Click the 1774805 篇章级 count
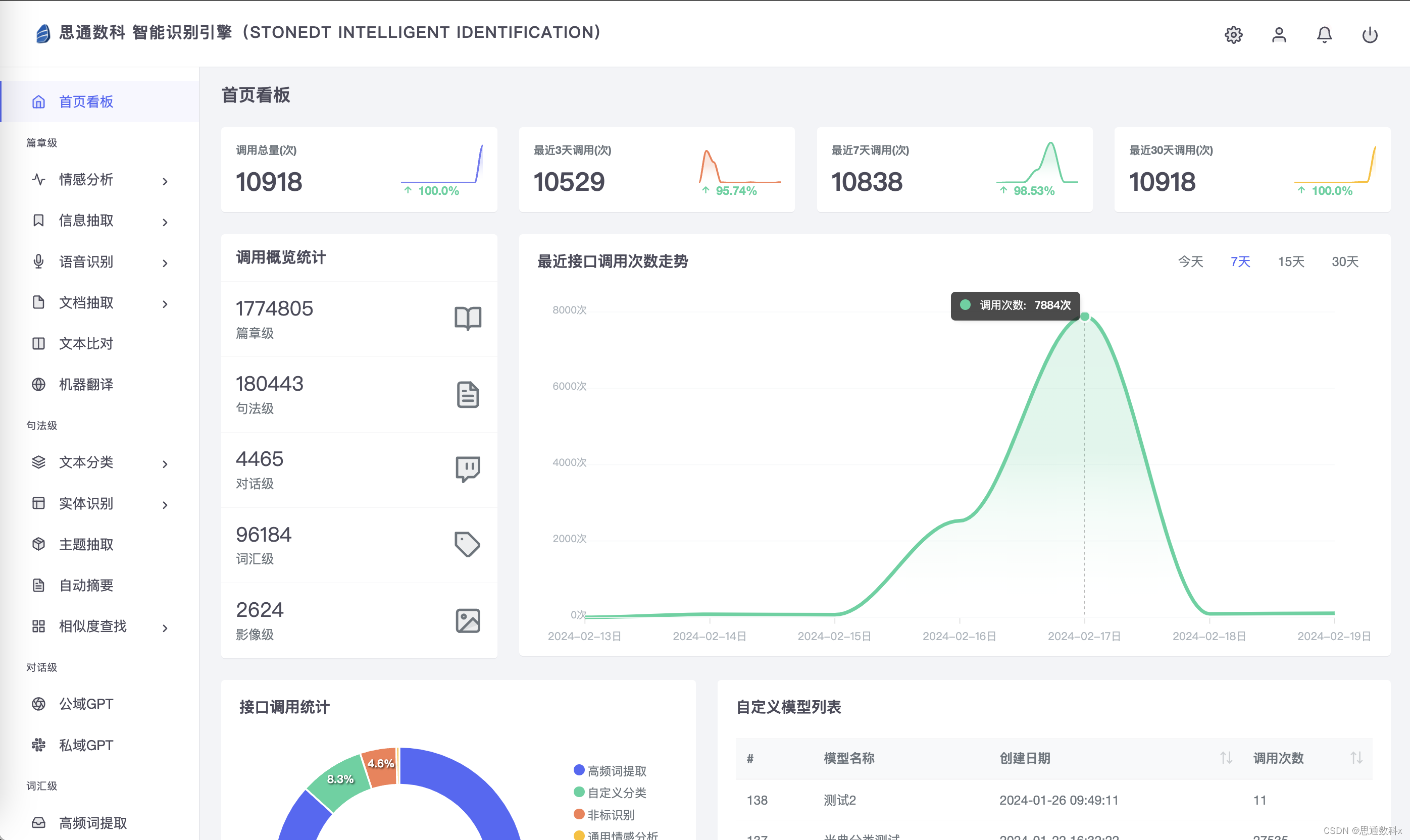1410x840 pixels. [x=274, y=308]
